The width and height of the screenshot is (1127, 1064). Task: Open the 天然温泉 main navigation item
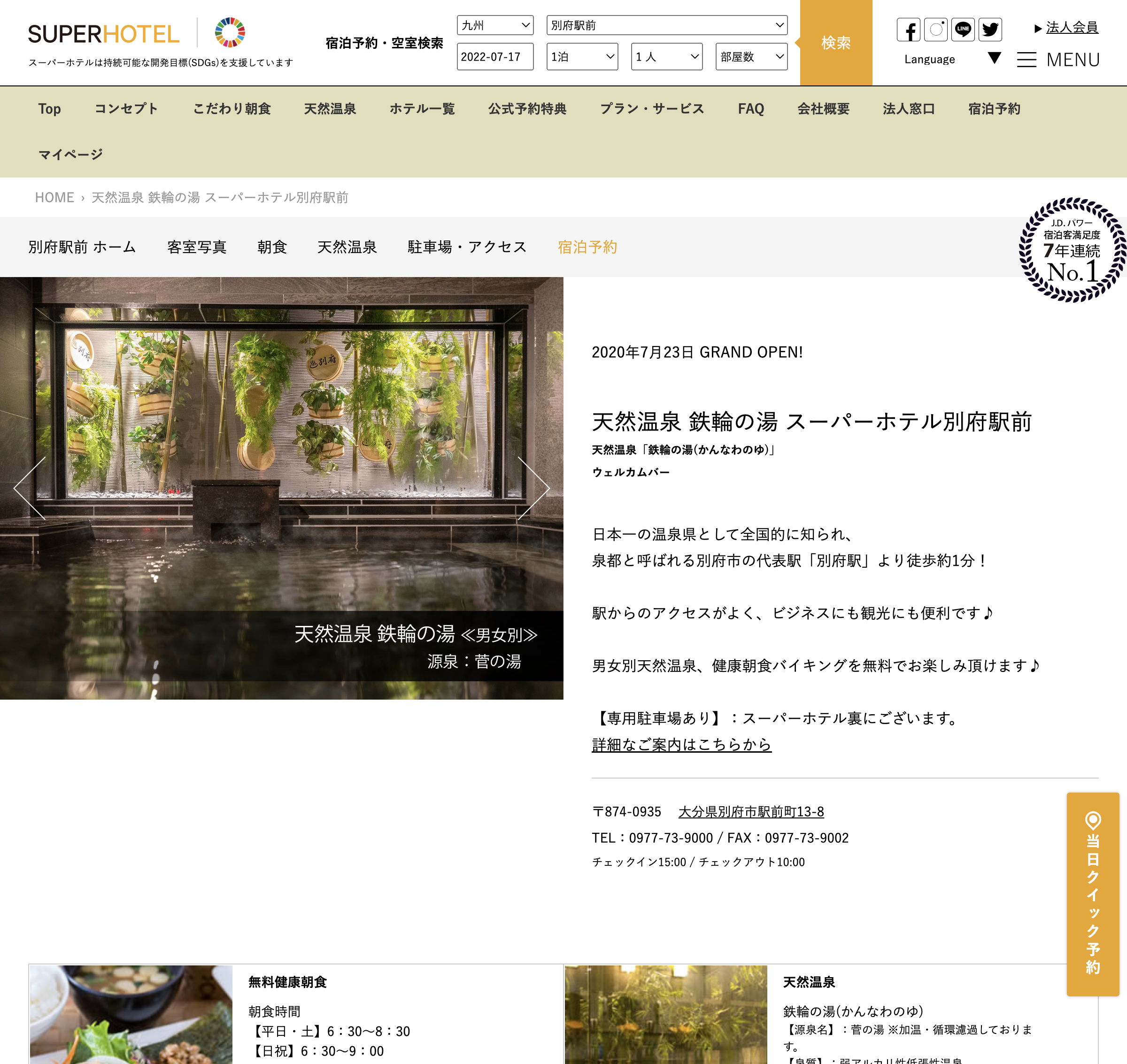click(330, 109)
